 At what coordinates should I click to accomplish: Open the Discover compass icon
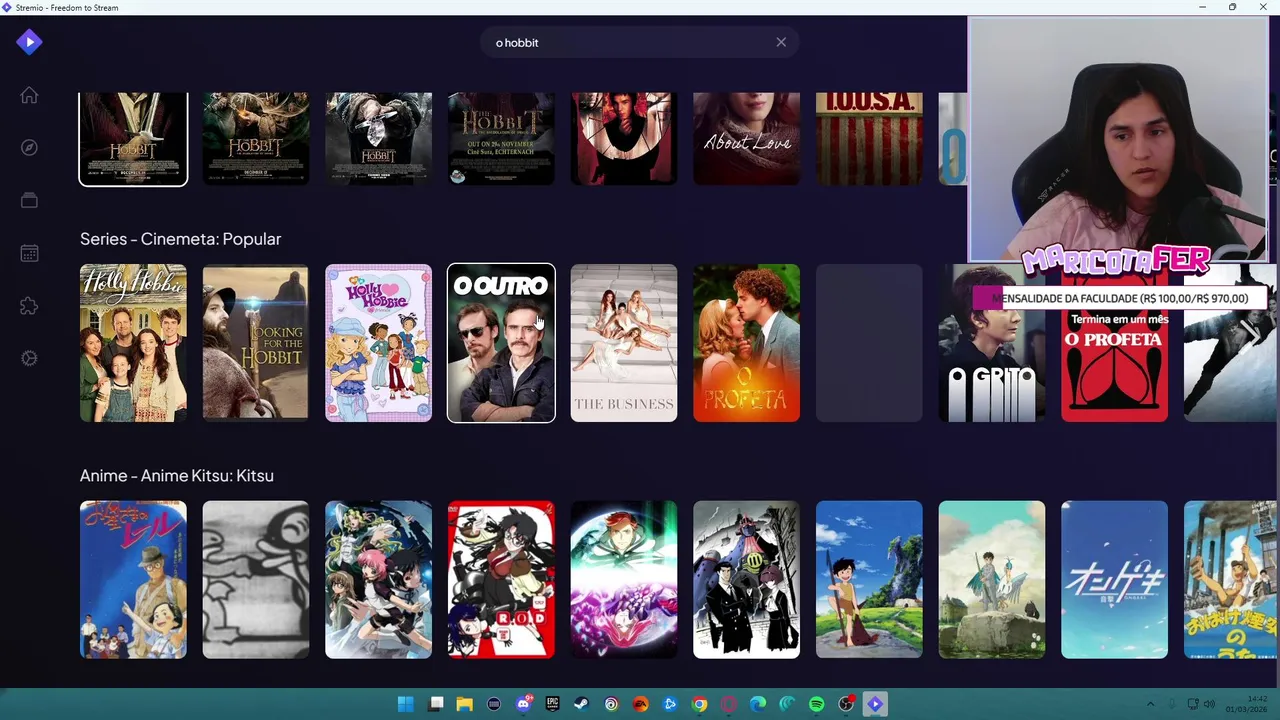click(x=29, y=148)
